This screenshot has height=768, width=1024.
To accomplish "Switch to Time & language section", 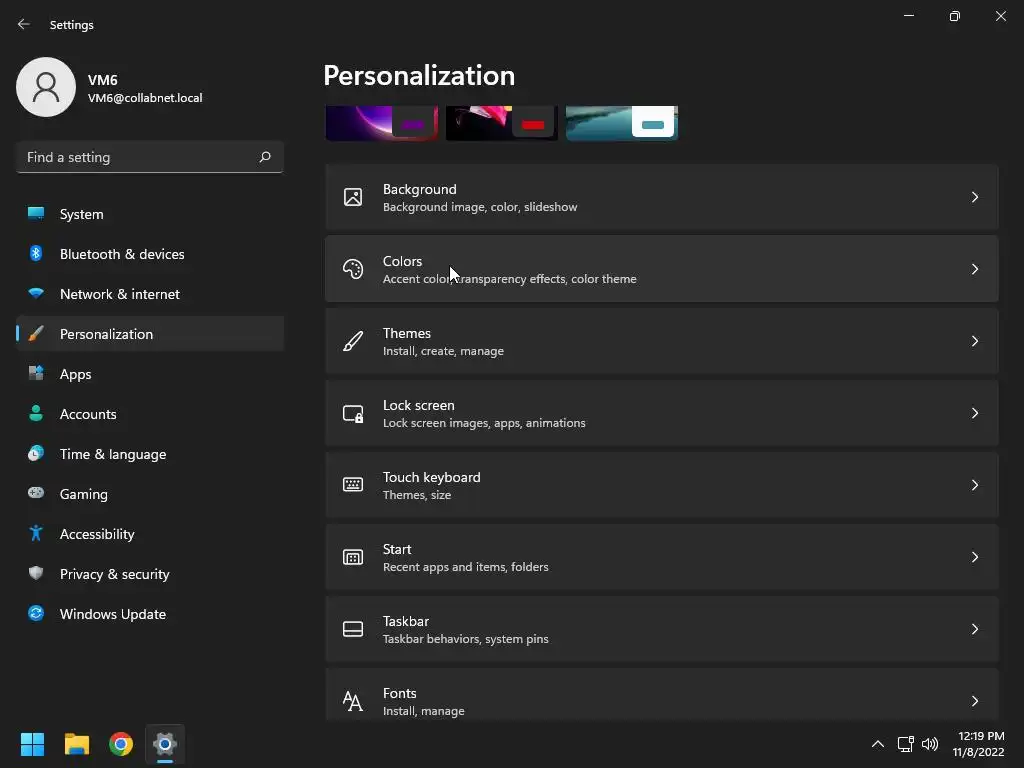I will tap(113, 454).
